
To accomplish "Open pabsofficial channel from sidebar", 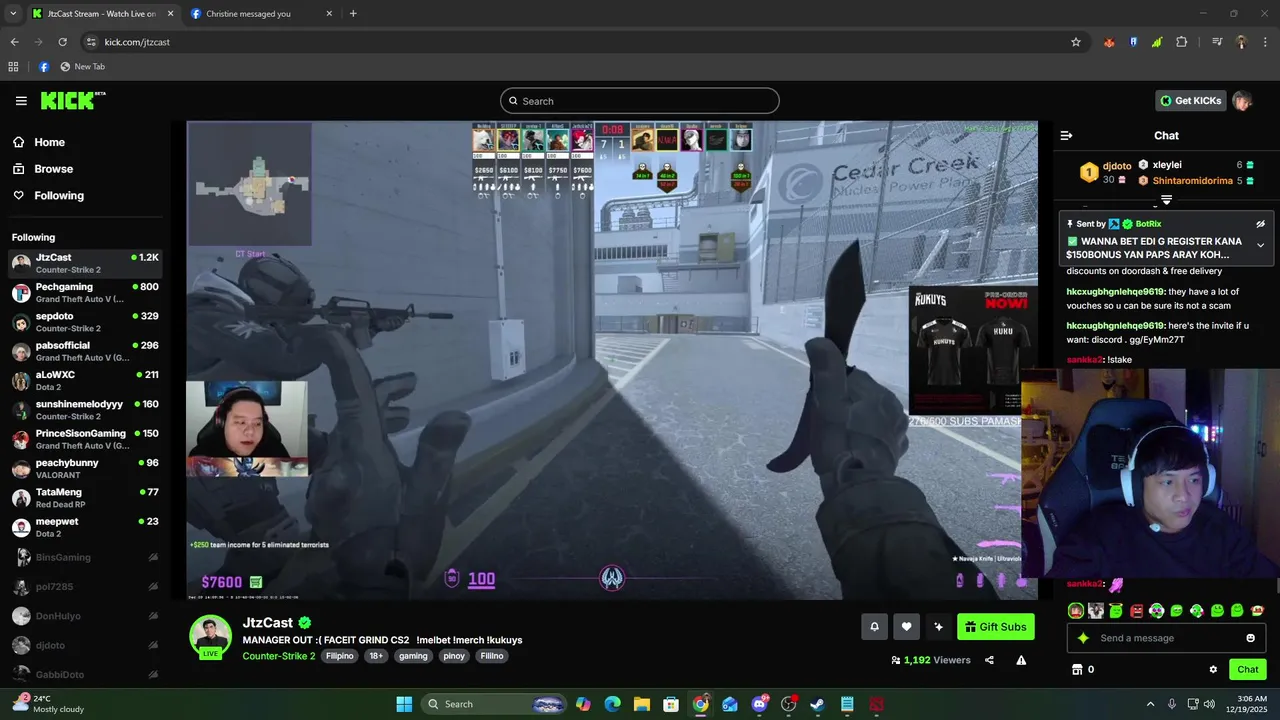I will click(x=85, y=351).
